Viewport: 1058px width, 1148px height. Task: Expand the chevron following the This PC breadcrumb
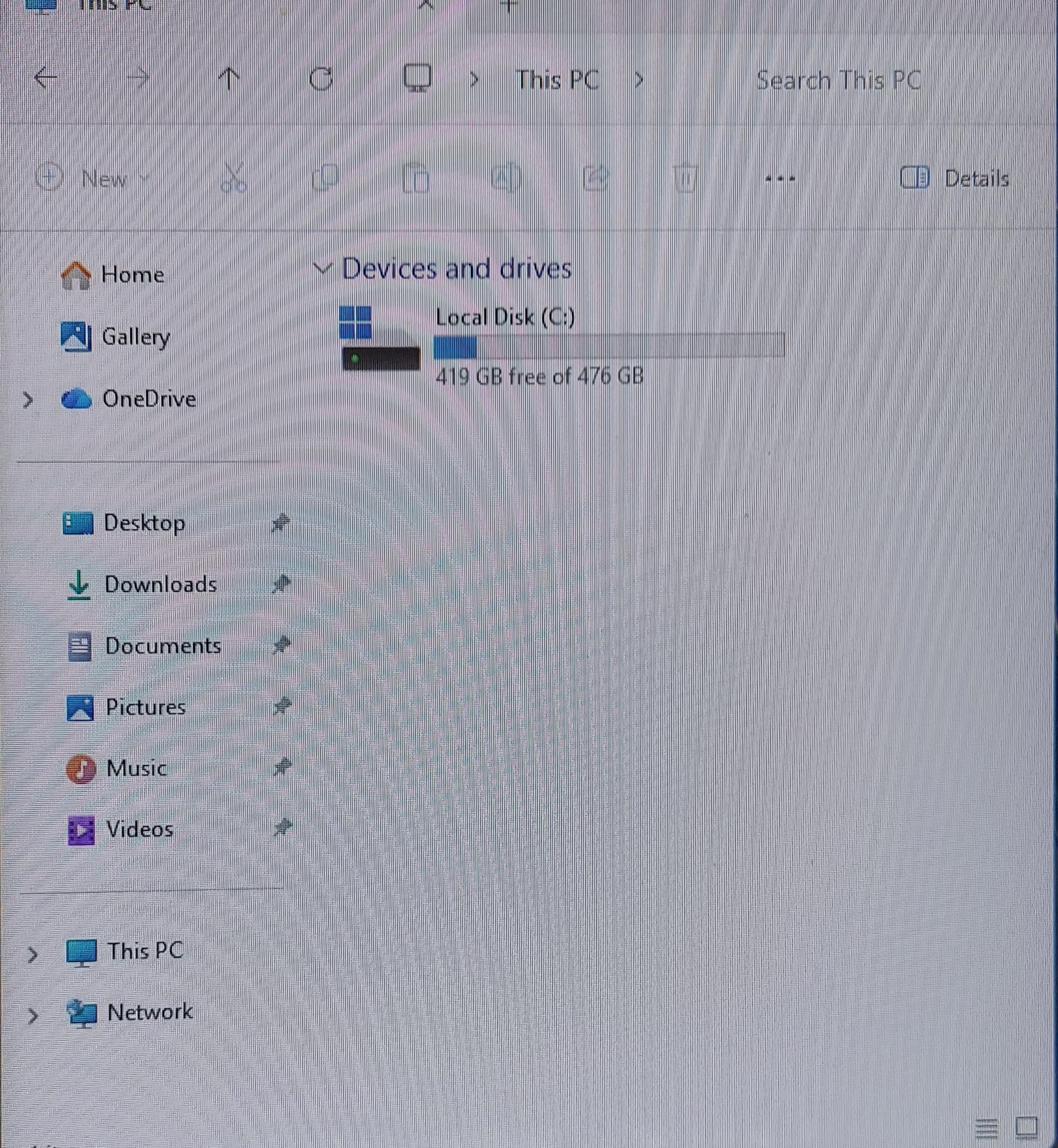tap(639, 80)
